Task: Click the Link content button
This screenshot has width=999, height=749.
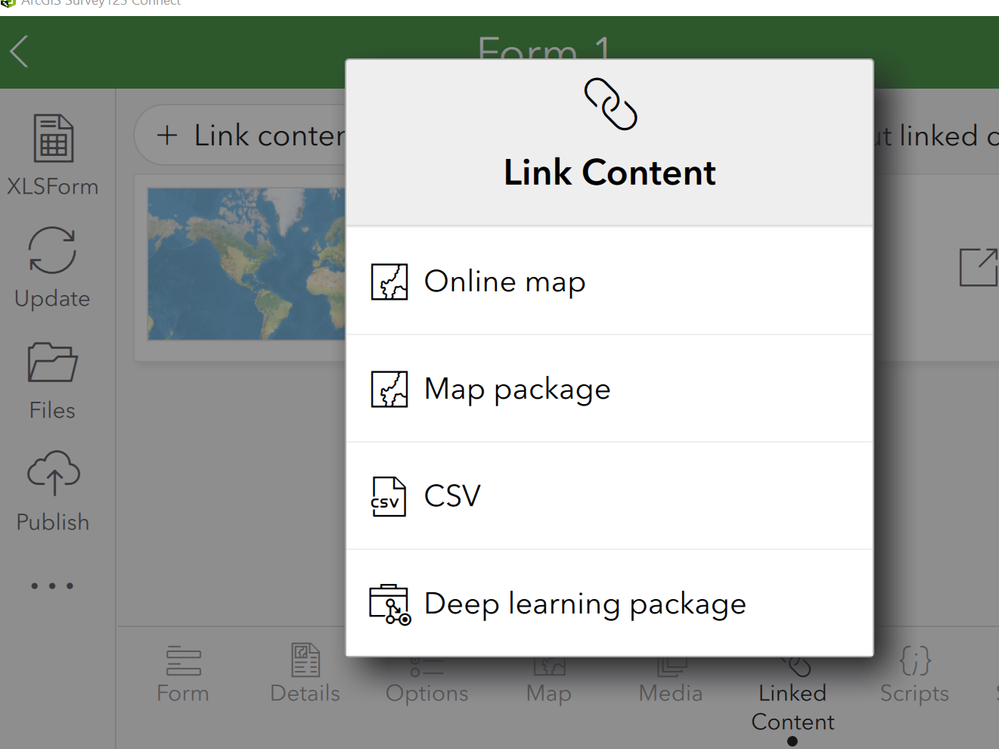Action: coord(241,135)
